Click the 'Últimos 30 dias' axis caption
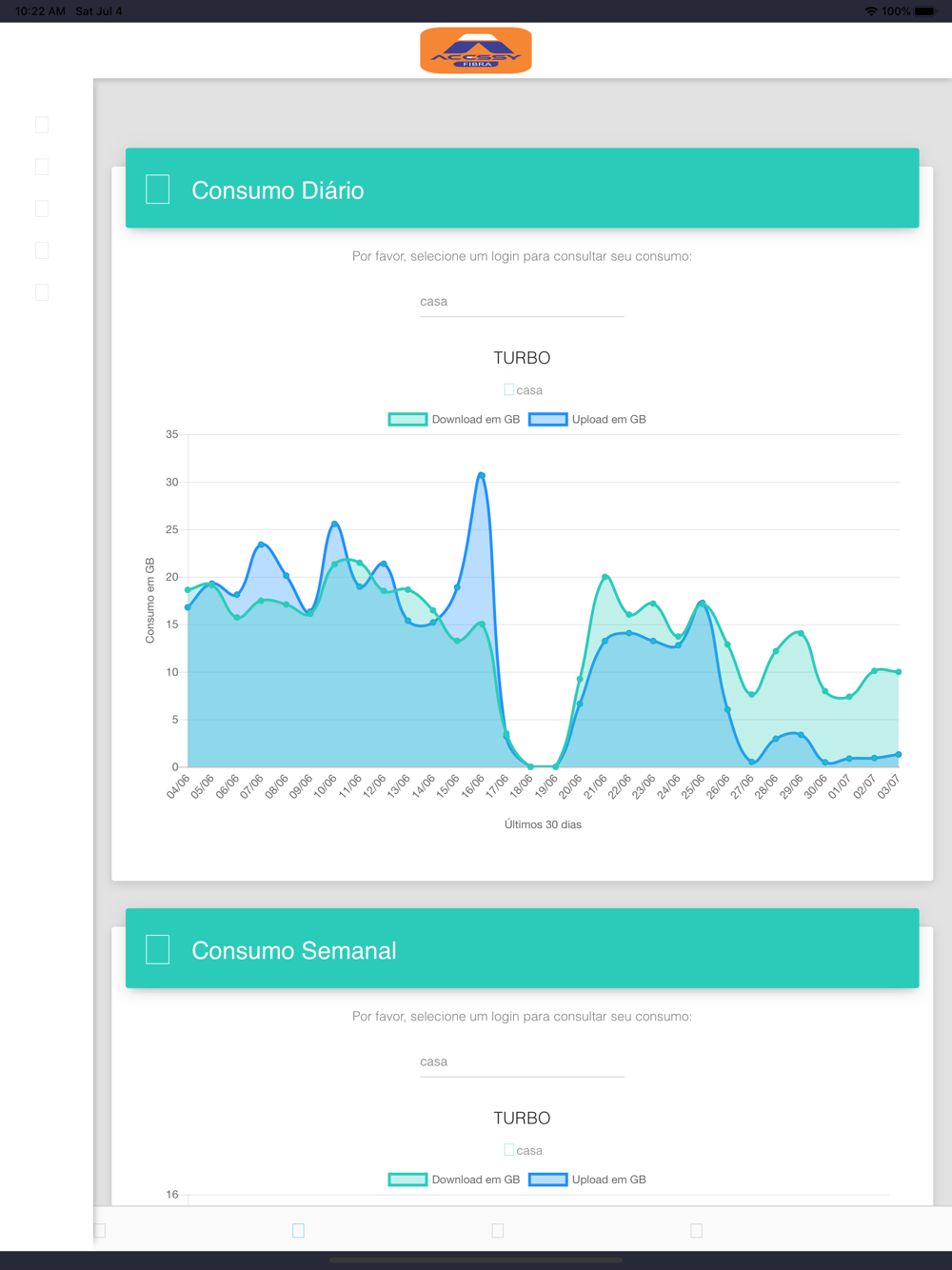 pos(543,824)
